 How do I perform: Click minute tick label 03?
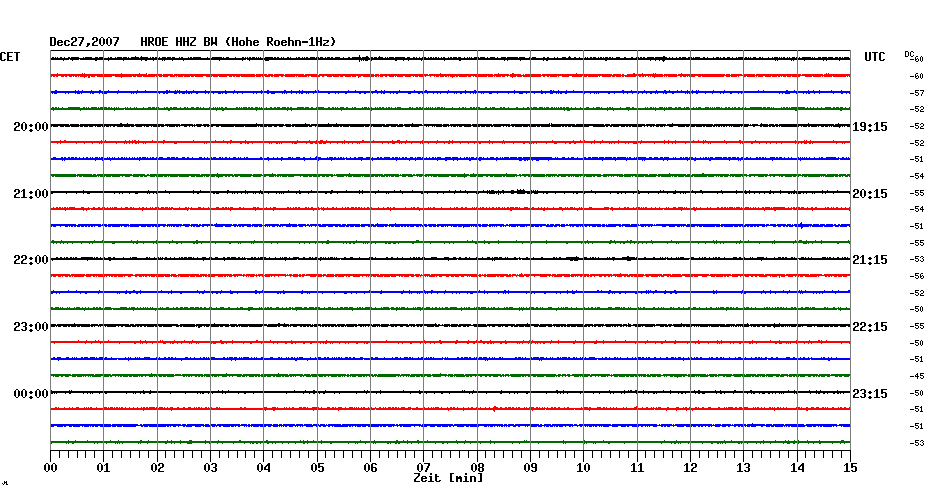[x=211, y=468]
